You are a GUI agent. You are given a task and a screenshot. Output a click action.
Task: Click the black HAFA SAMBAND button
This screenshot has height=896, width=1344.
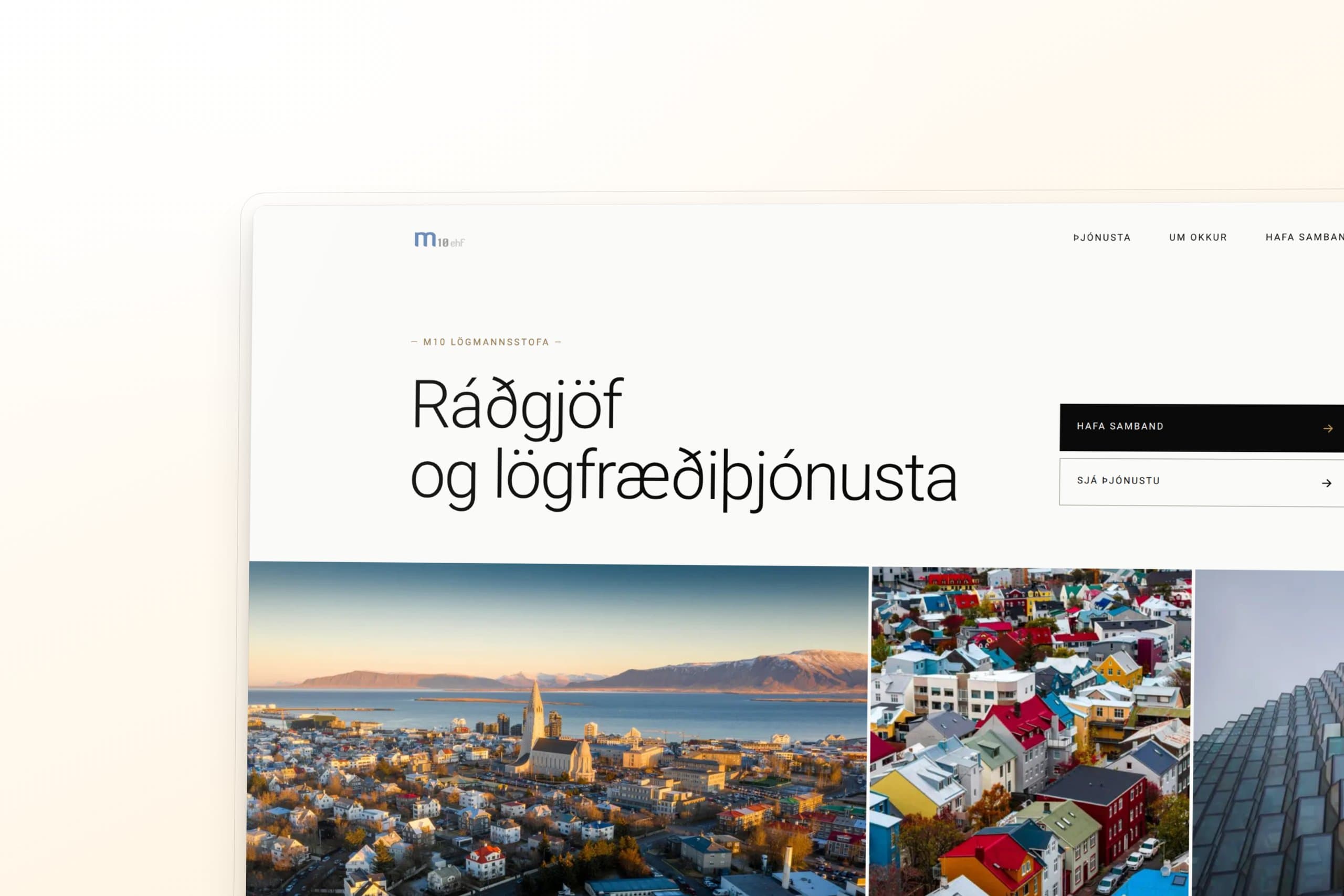[x=1202, y=427]
